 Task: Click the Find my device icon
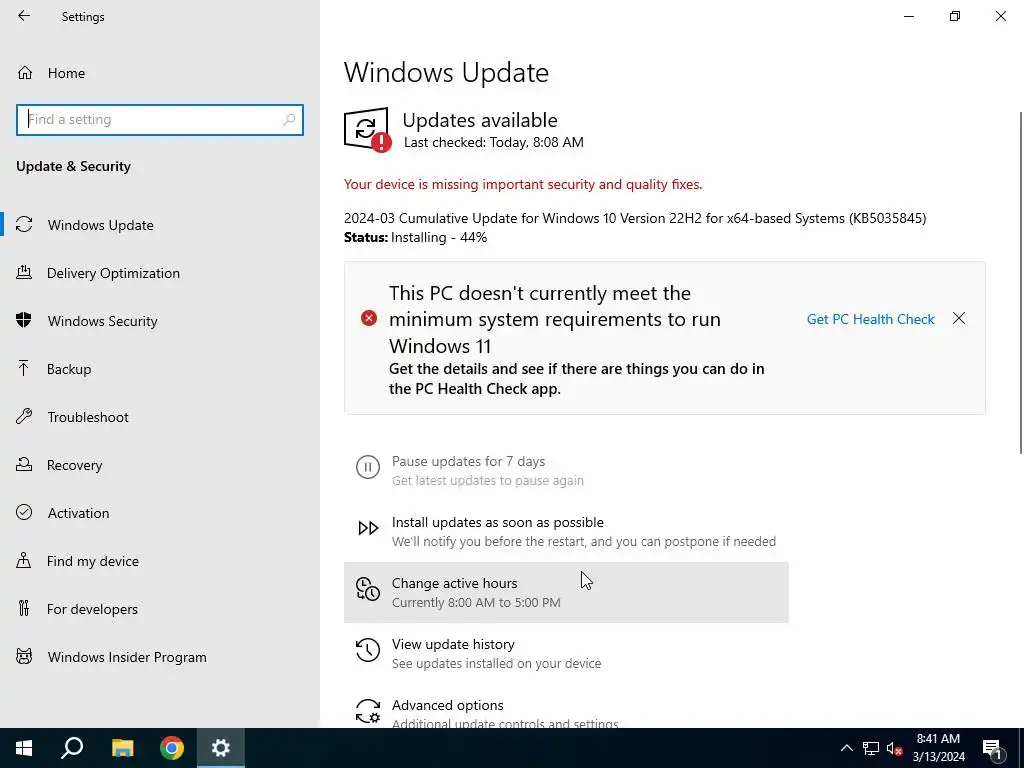pos(24,561)
